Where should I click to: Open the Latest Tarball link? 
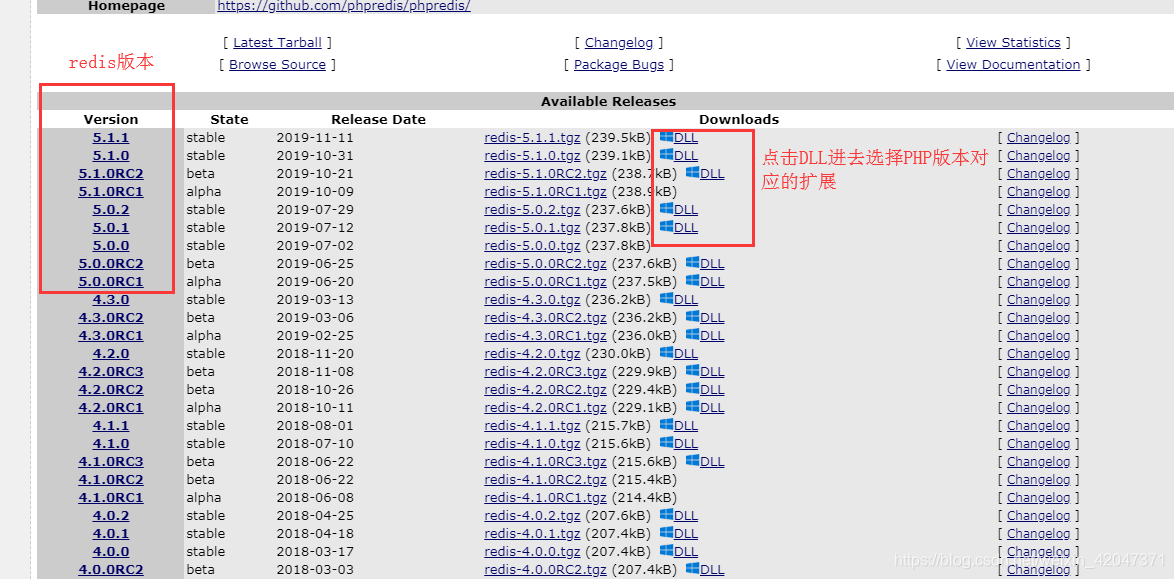pos(277,43)
